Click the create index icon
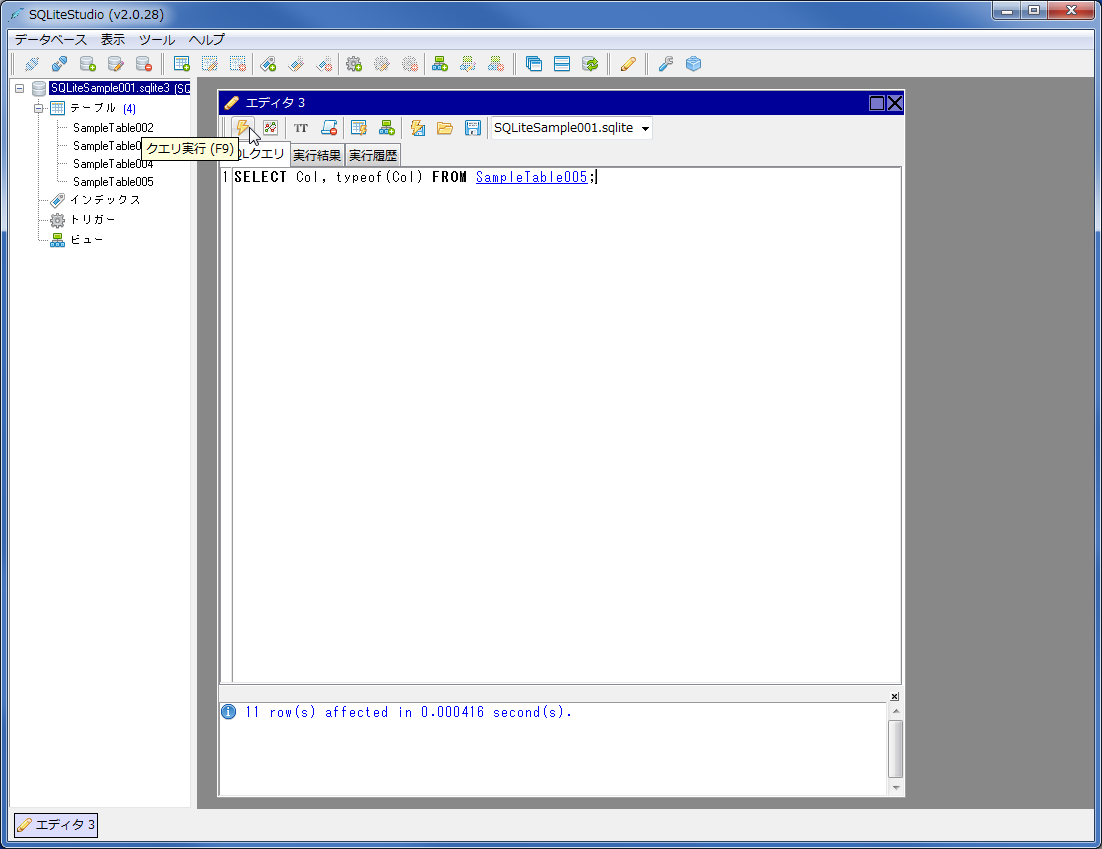 point(268,65)
